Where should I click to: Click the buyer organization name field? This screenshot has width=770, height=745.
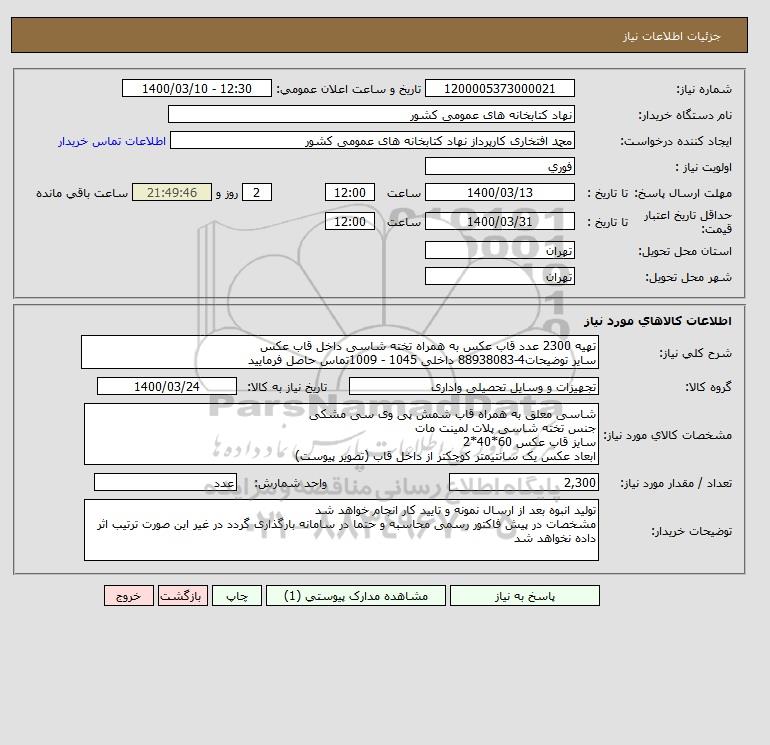pyautogui.click(x=371, y=115)
